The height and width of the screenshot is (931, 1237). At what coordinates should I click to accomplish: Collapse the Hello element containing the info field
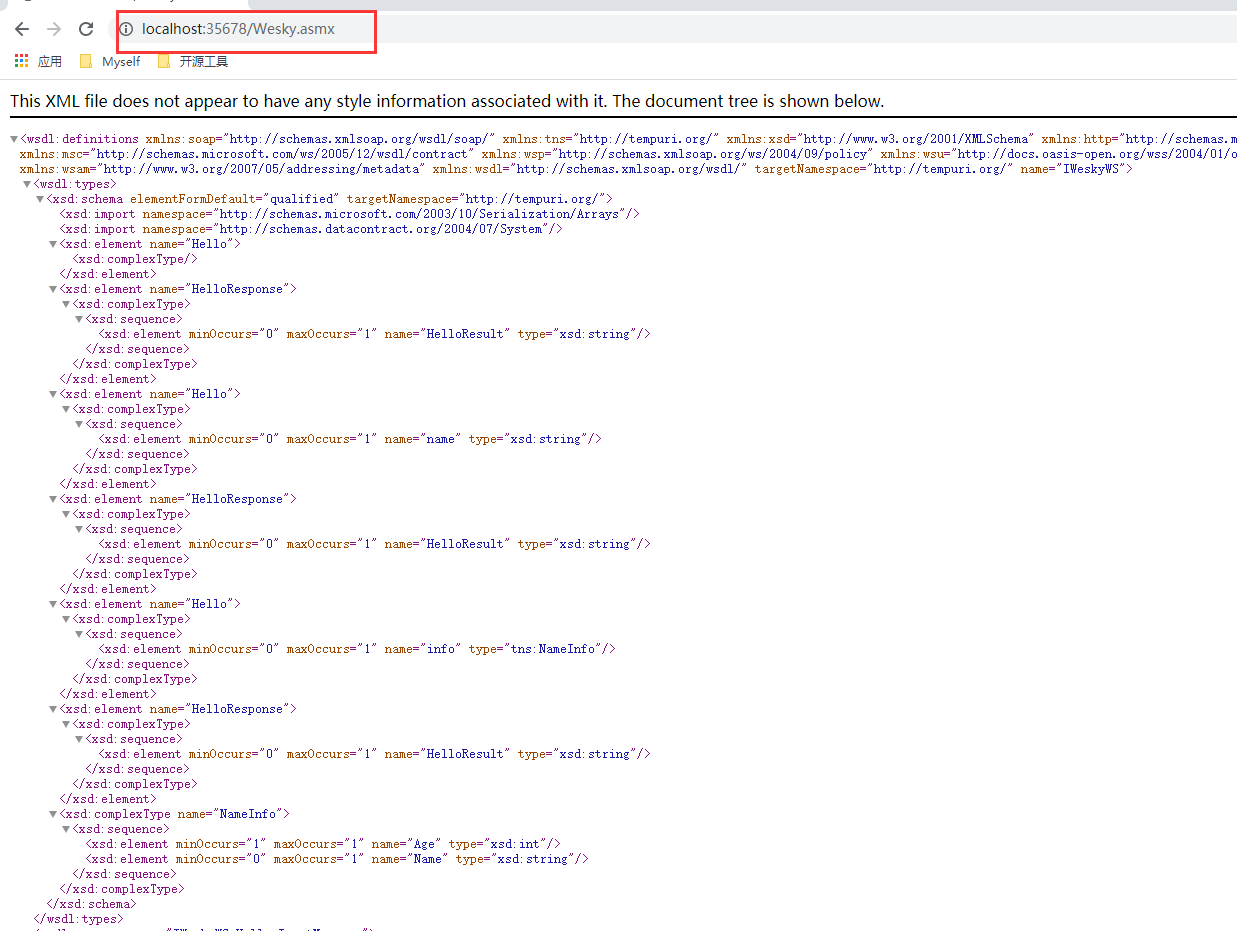click(x=52, y=603)
